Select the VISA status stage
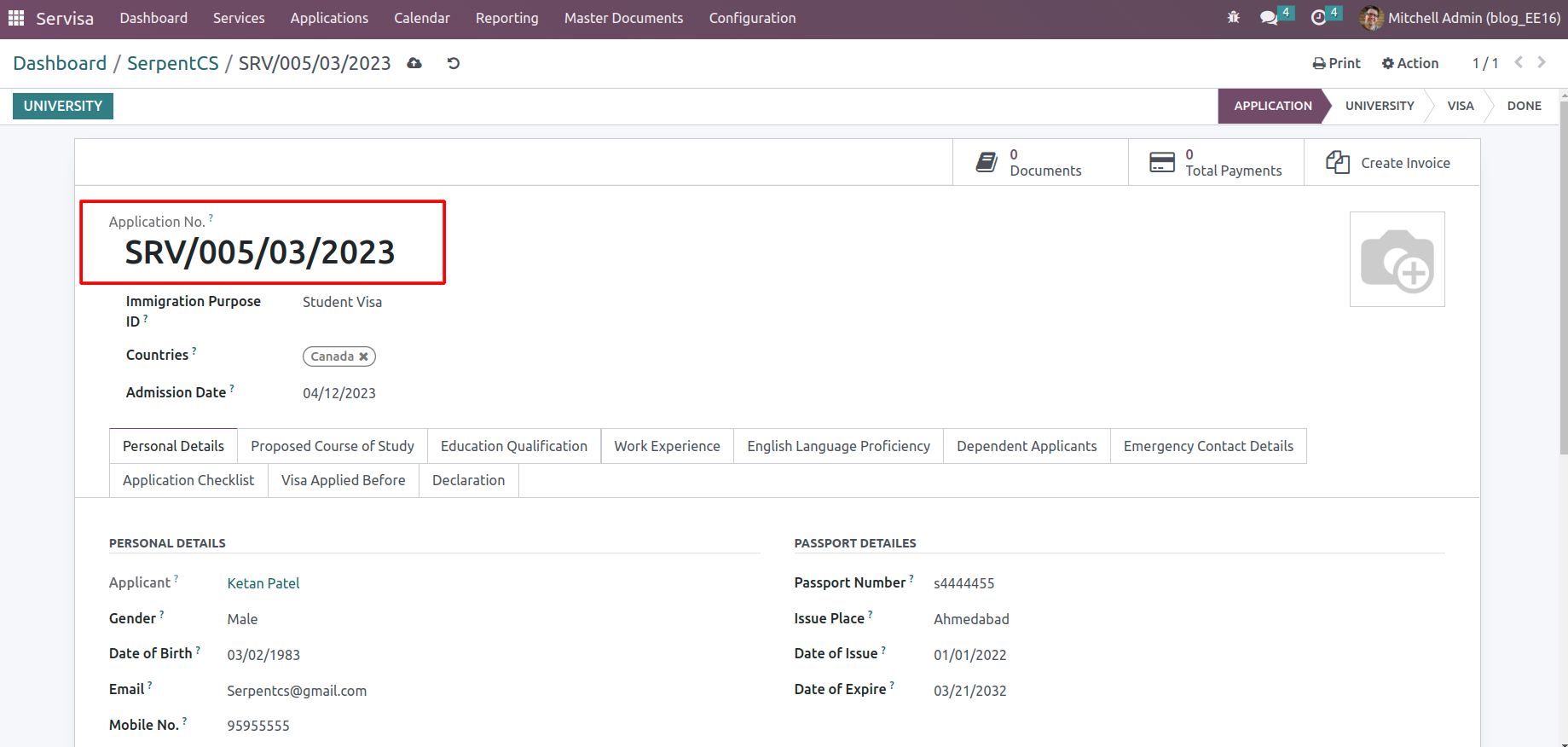Screen dimensions: 1568x747 tap(1460, 106)
